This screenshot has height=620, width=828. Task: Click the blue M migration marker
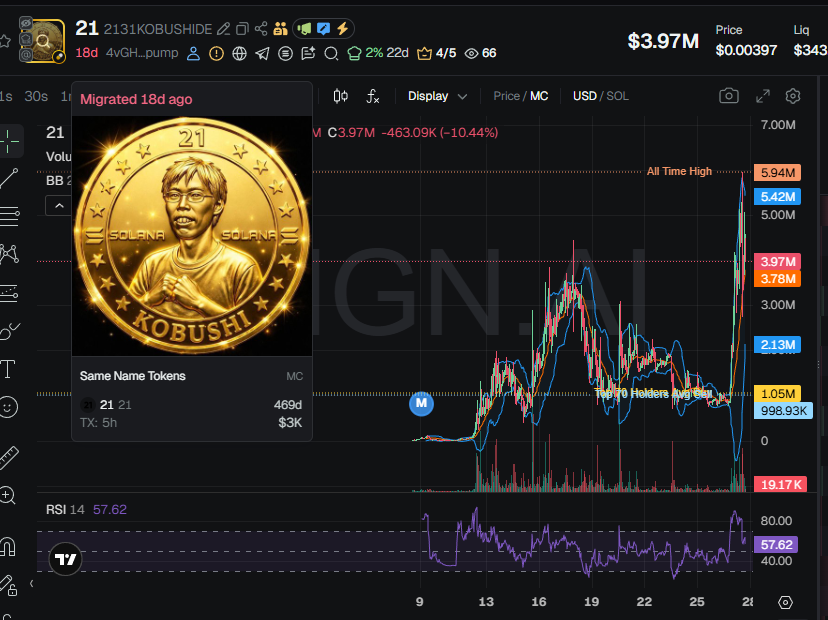click(x=421, y=403)
